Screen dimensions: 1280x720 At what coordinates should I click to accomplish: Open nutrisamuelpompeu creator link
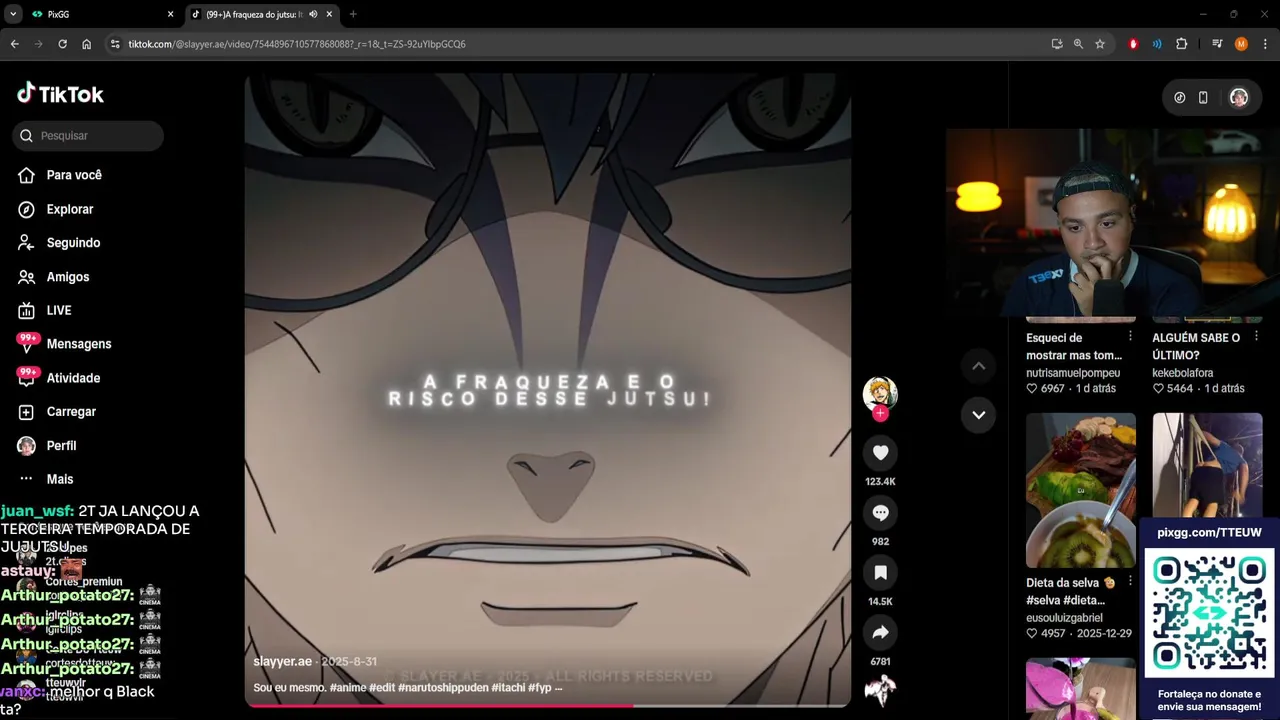click(x=1073, y=373)
